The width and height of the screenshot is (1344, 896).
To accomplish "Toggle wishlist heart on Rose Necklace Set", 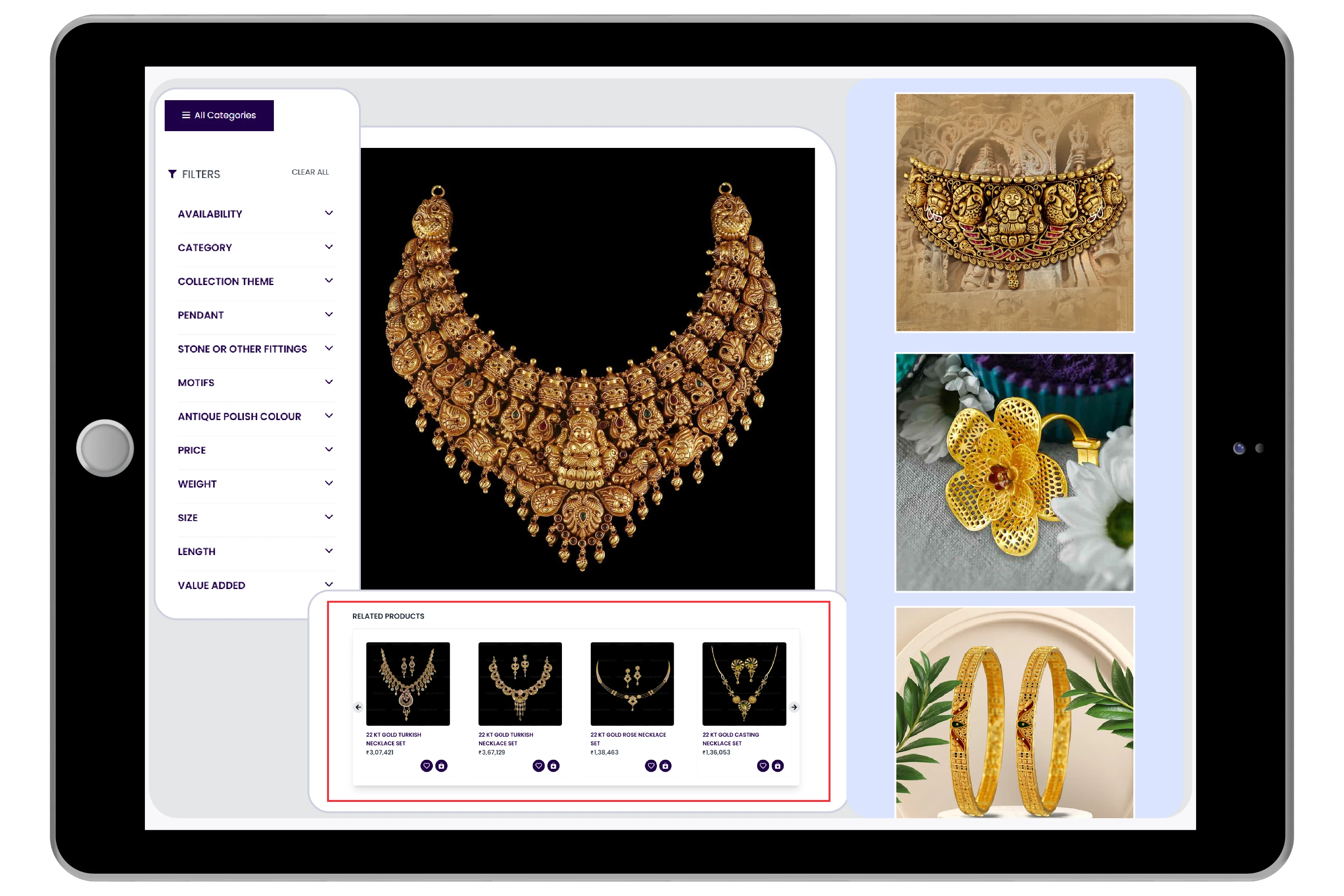I will [652, 765].
